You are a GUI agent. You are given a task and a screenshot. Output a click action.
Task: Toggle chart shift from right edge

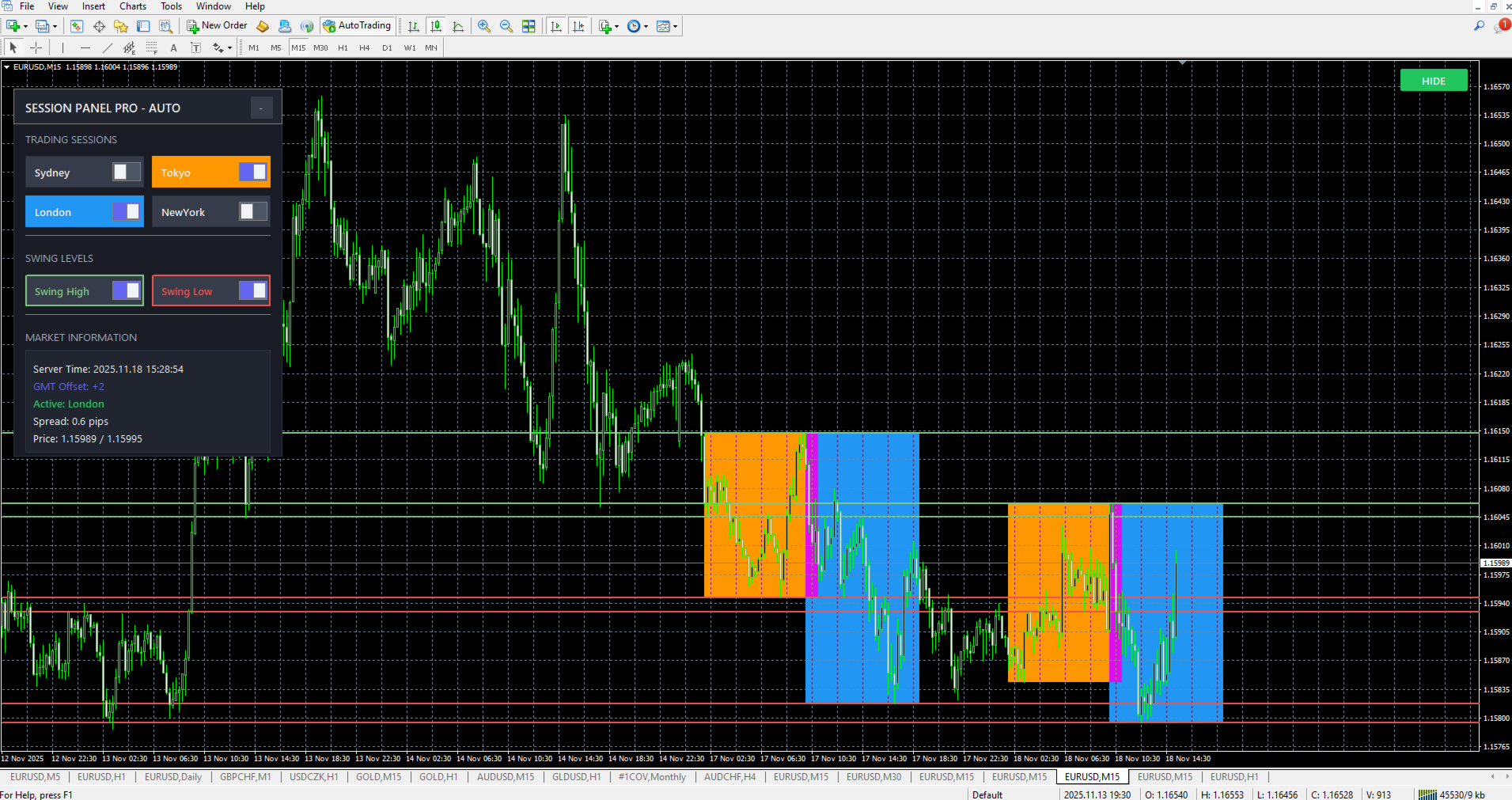coord(578,26)
